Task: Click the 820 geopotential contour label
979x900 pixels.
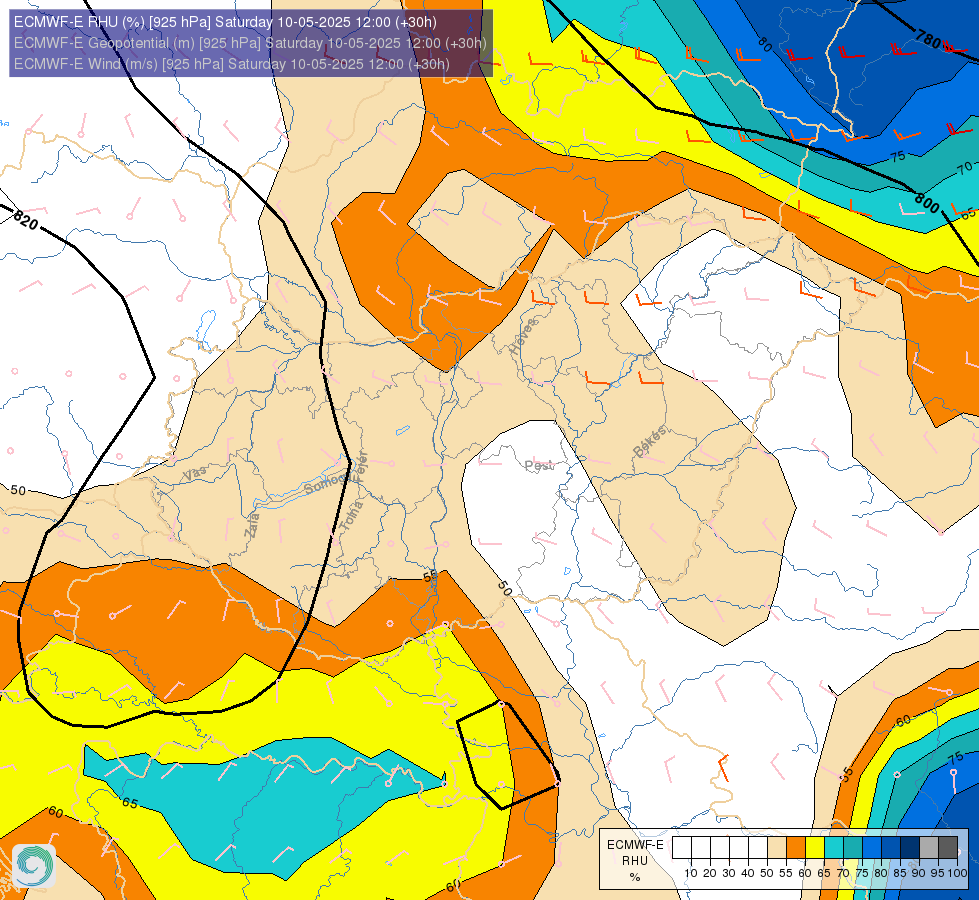Action: pyautogui.click(x=25, y=220)
